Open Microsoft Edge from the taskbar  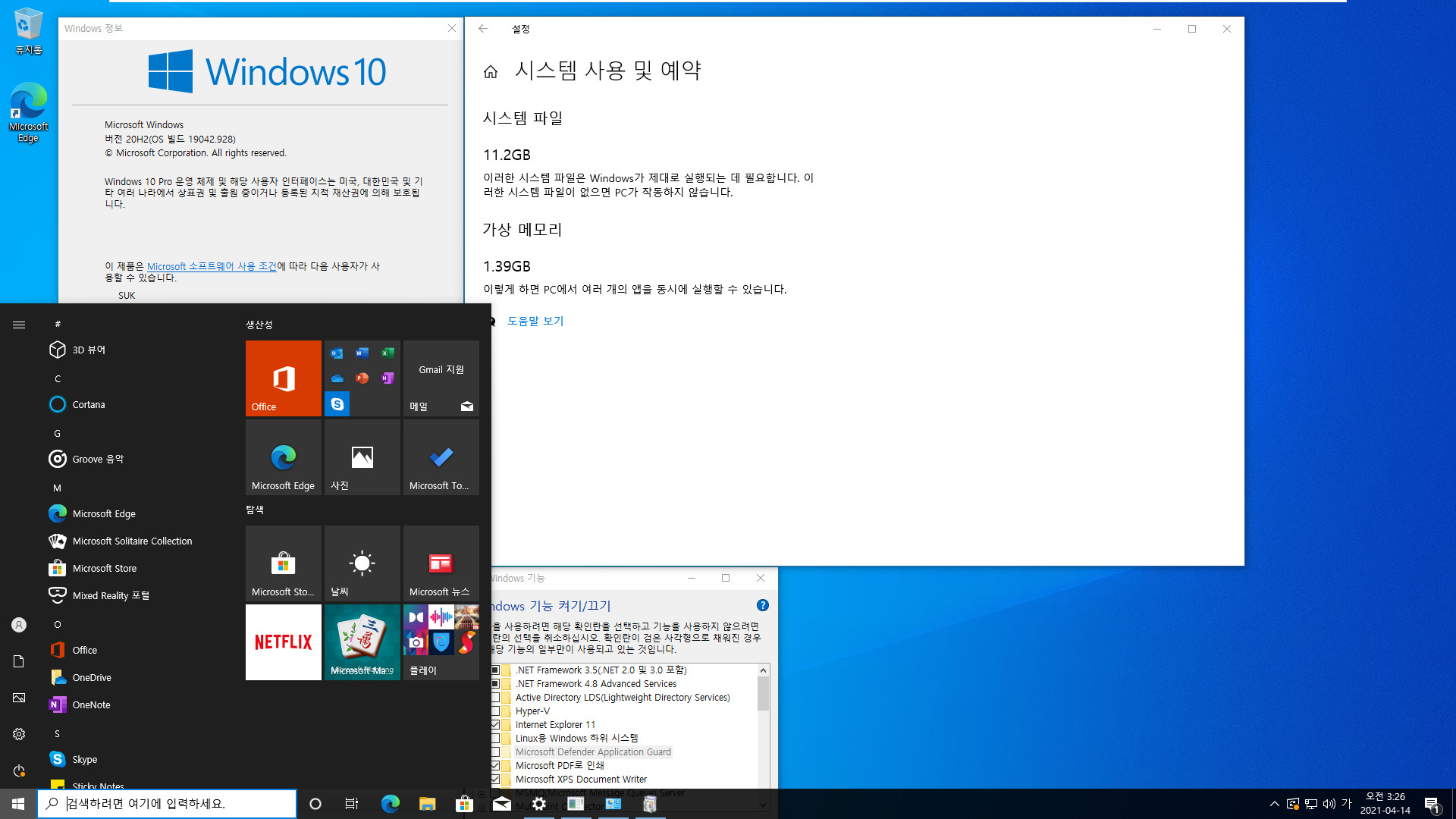390,804
